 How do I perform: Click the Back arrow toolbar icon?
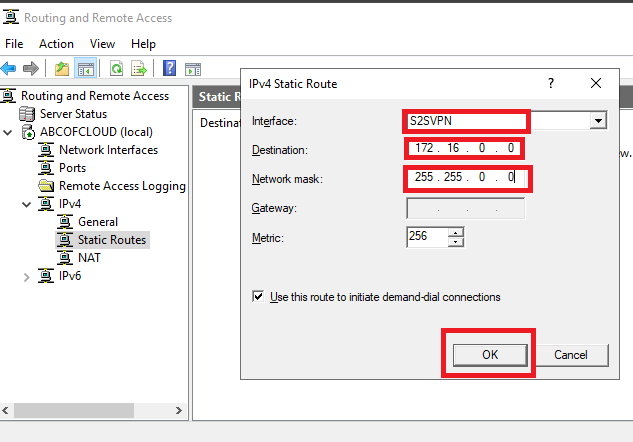pyautogui.click(x=9, y=69)
